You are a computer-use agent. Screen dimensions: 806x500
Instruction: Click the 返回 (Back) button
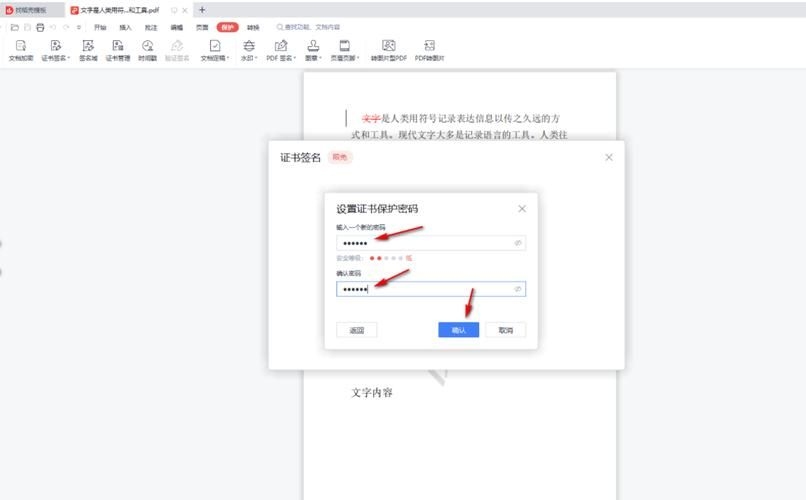pyautogui.click(x=357, y=330)
